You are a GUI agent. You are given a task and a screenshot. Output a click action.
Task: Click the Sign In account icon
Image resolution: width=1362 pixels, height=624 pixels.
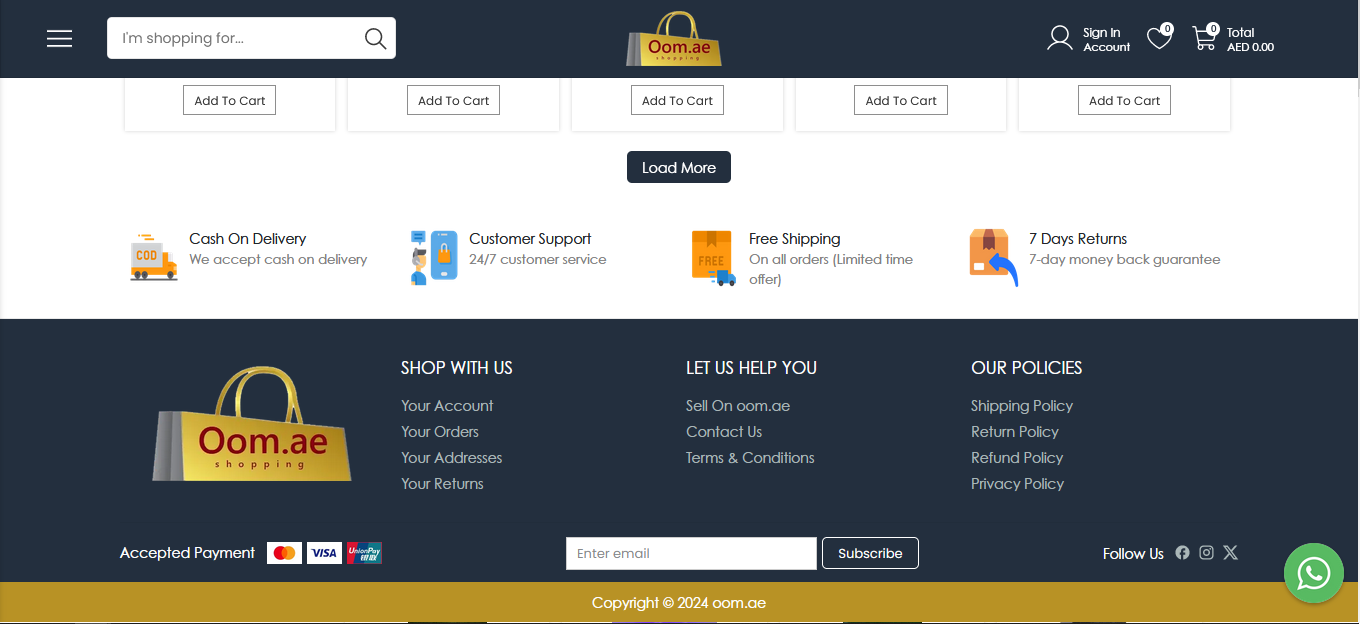[x=1060, y=39]
